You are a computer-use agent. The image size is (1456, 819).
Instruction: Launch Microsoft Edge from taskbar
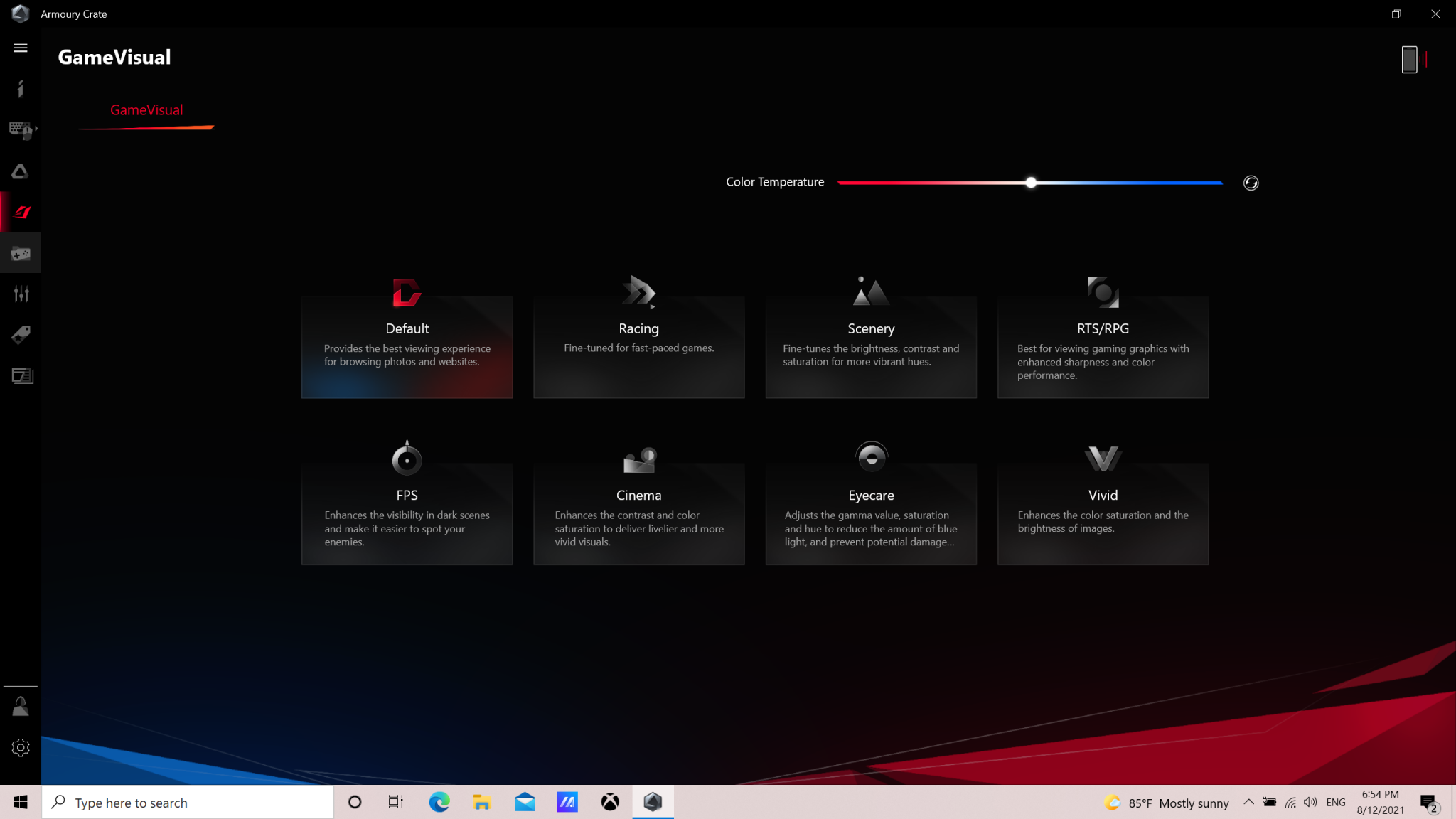tap(439, 802)
